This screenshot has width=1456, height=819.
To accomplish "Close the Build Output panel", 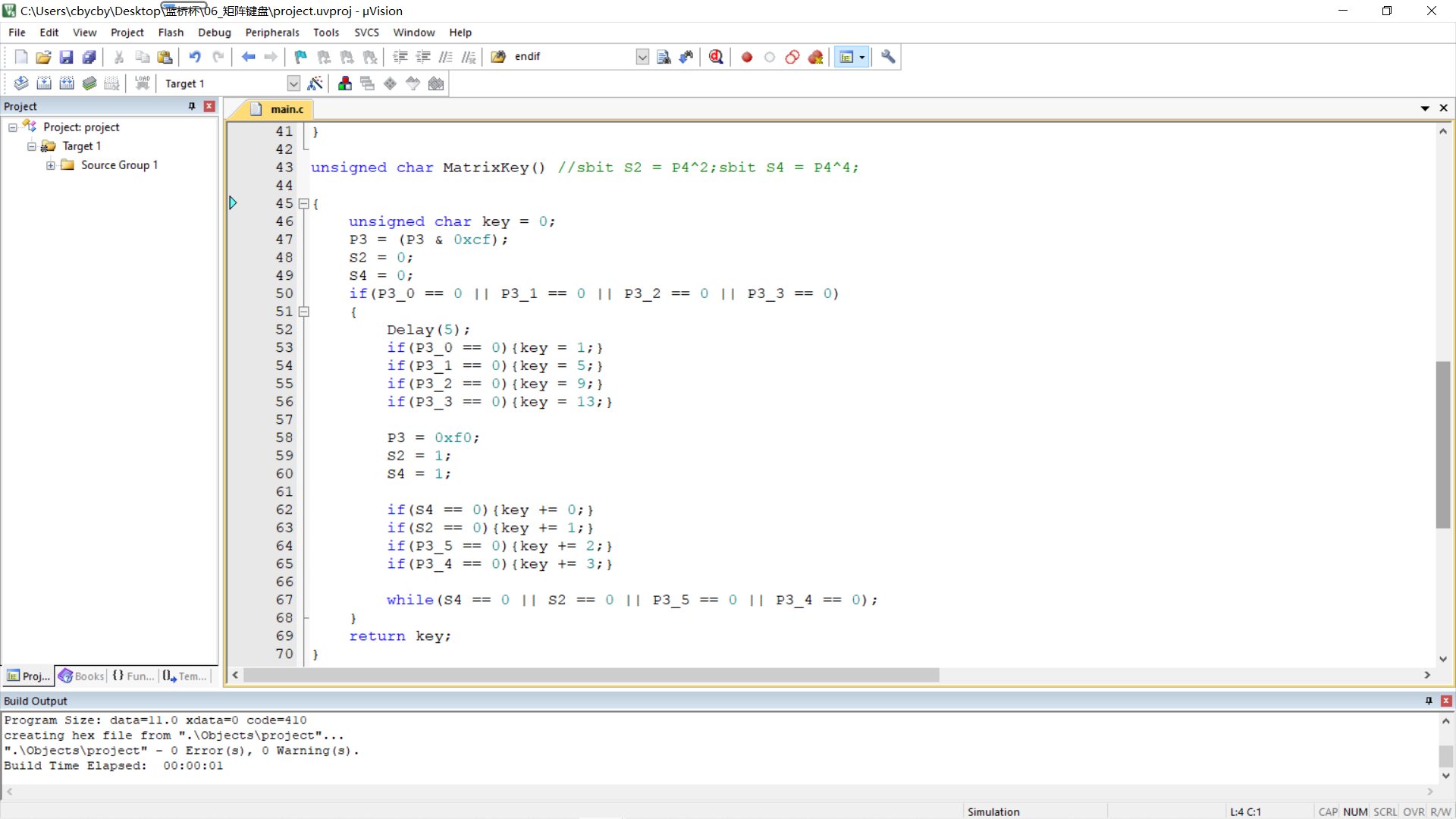I will [1446, 701].
